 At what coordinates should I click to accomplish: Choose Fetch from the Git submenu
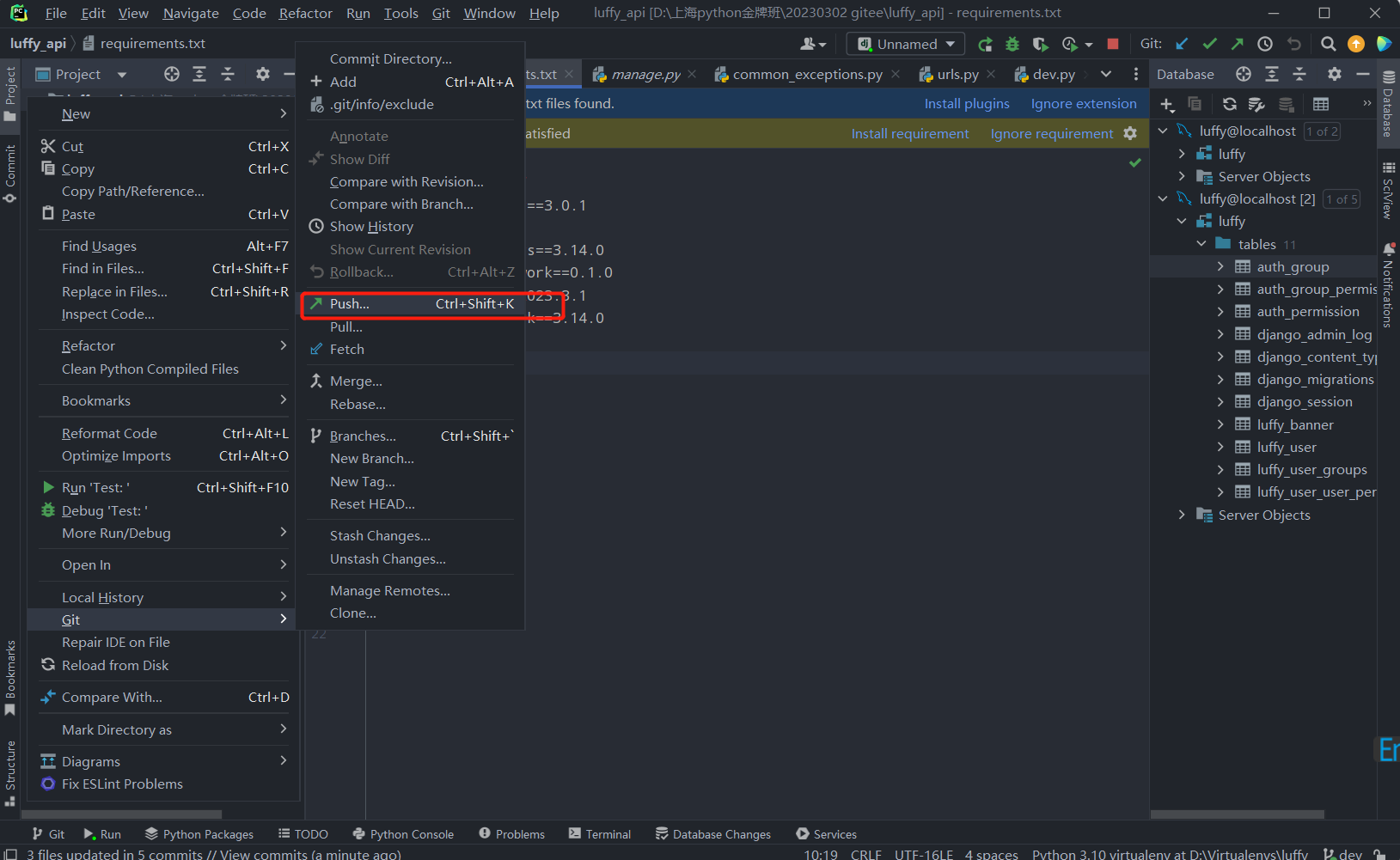(x=411, y=349)
